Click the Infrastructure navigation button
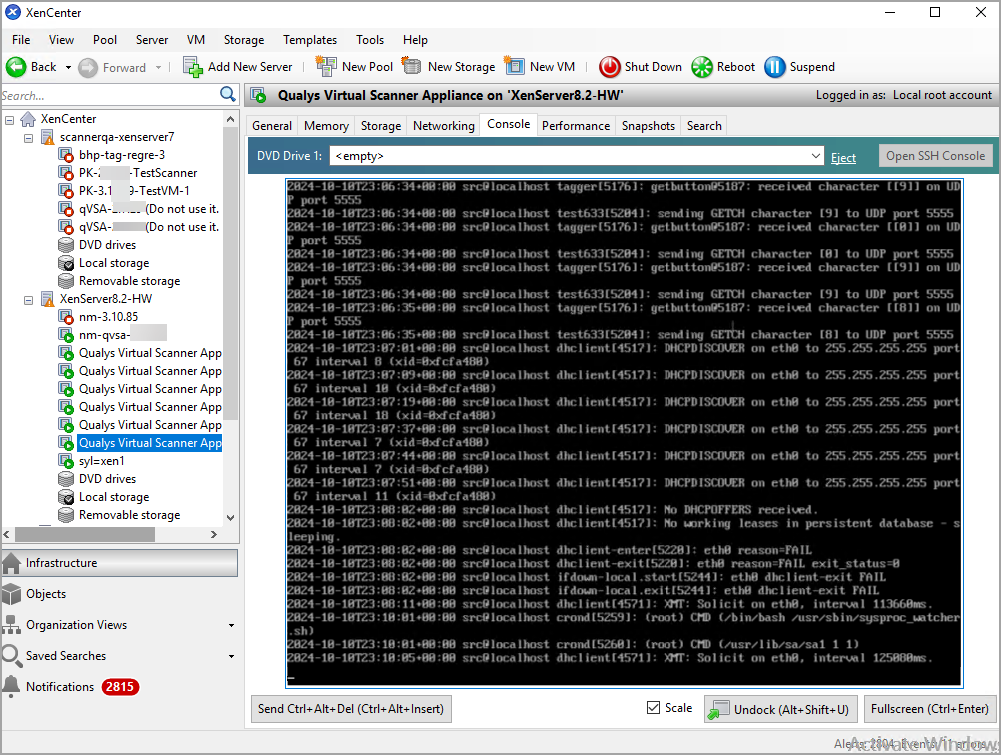Screen dimensions: 1001x755 (120, 563)
